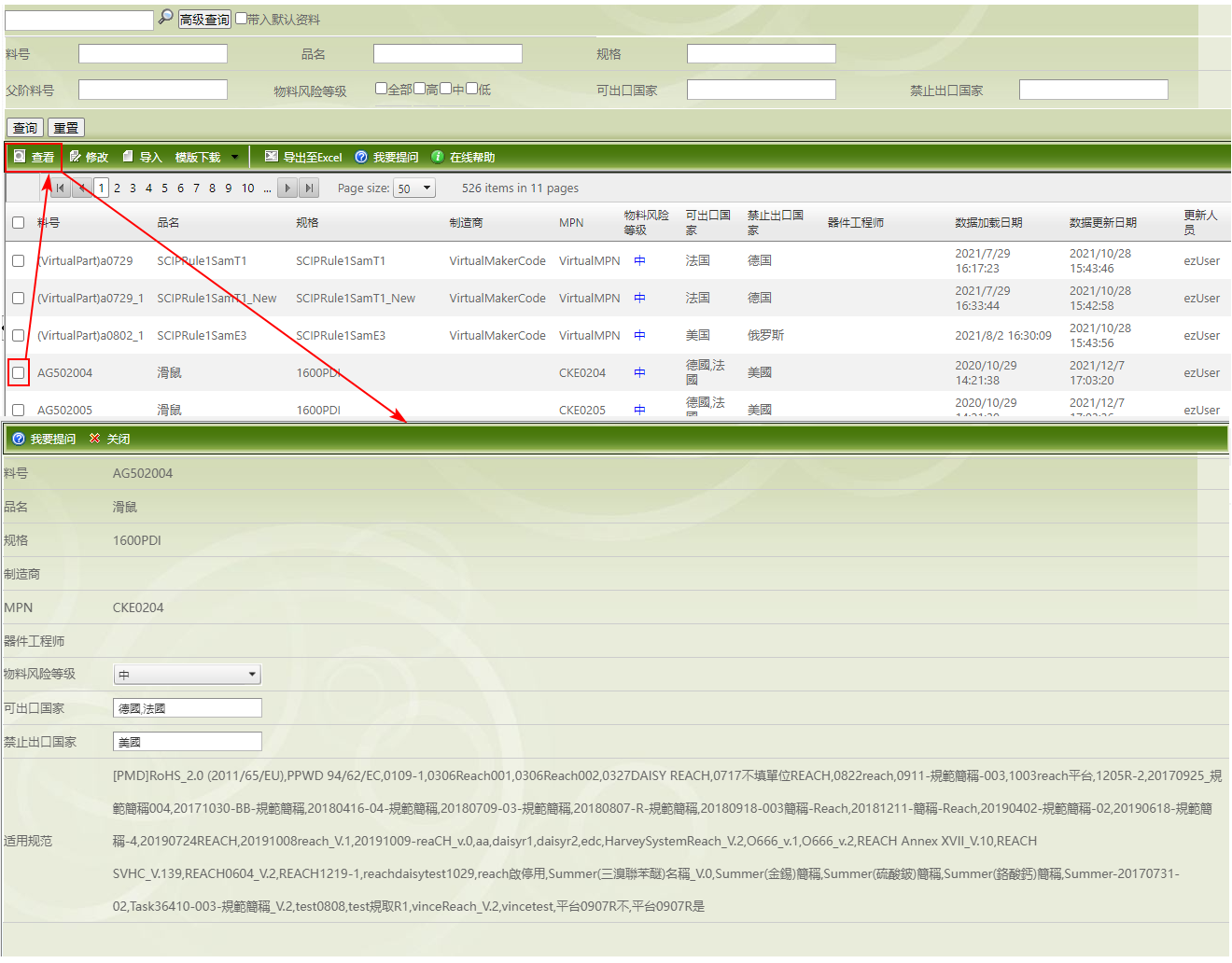Export the list via 导出至Excel
The image size is (1232, 963).
click(303, 157)
